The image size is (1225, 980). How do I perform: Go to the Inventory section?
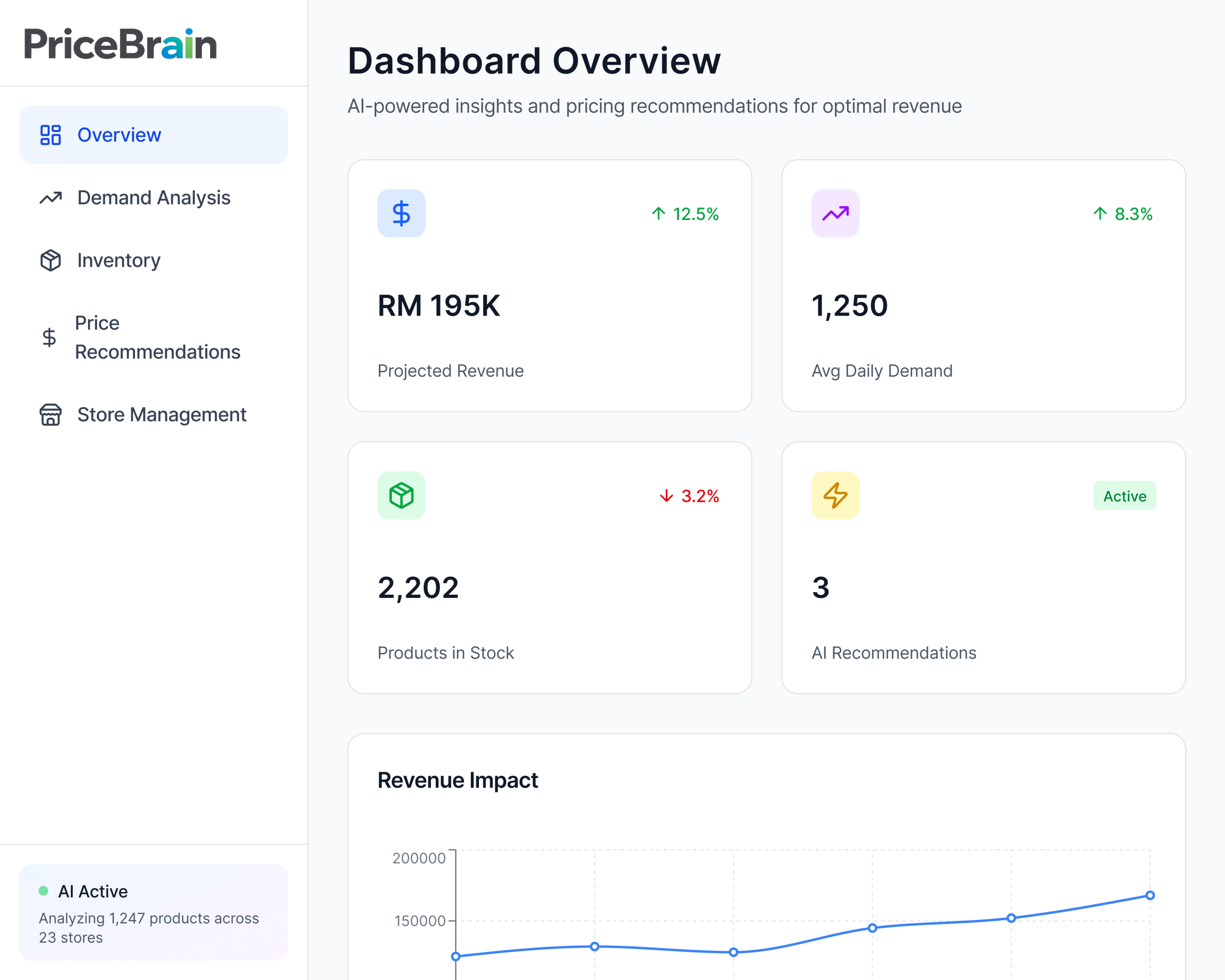(119, 260)
